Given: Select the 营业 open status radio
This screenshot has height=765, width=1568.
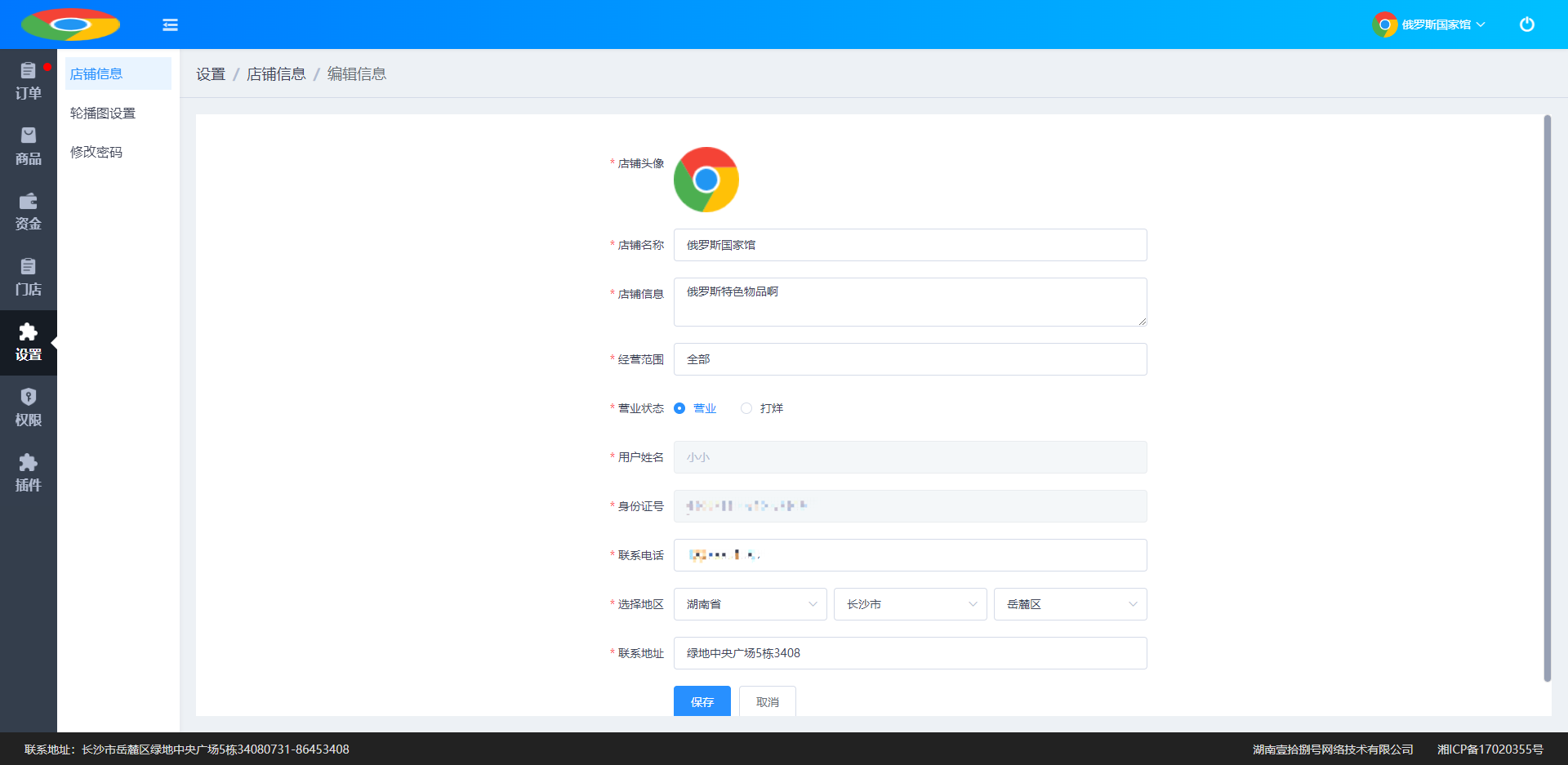Looking at the screenshot, I should click(x=679, y=408).
